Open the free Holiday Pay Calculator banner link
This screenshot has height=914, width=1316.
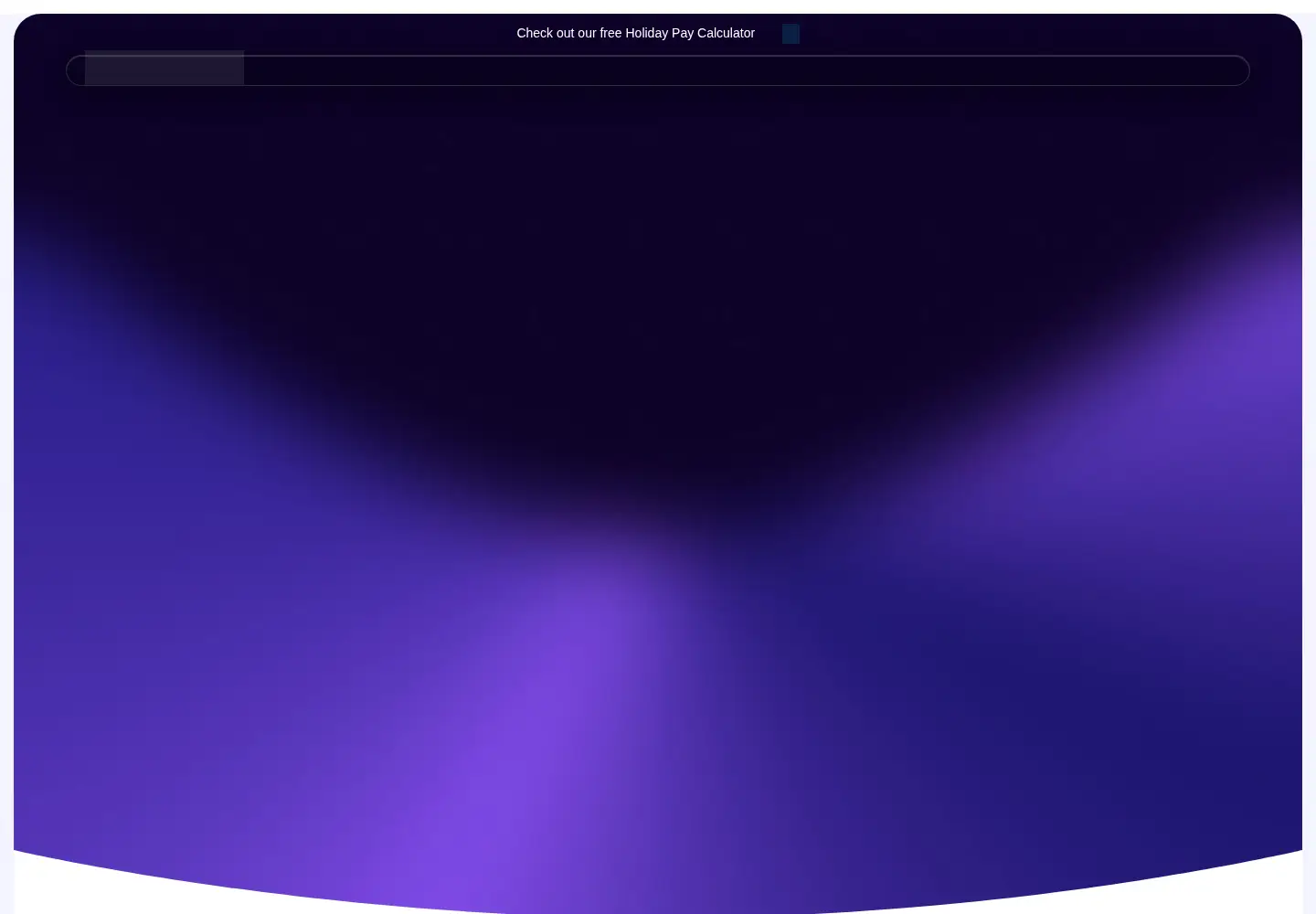635,33
